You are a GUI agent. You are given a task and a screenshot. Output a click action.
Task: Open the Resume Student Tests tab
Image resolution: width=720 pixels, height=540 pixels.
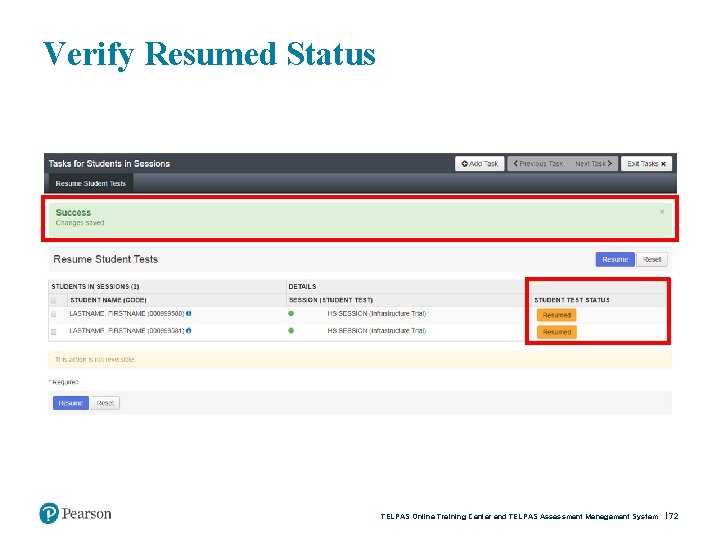click(x=90, y=183)
